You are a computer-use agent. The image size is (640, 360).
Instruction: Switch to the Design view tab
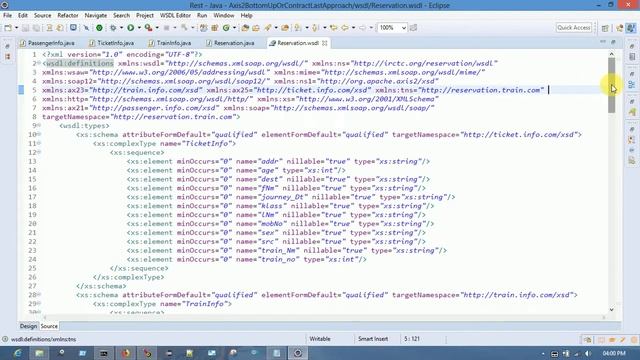tap(28, 326)
